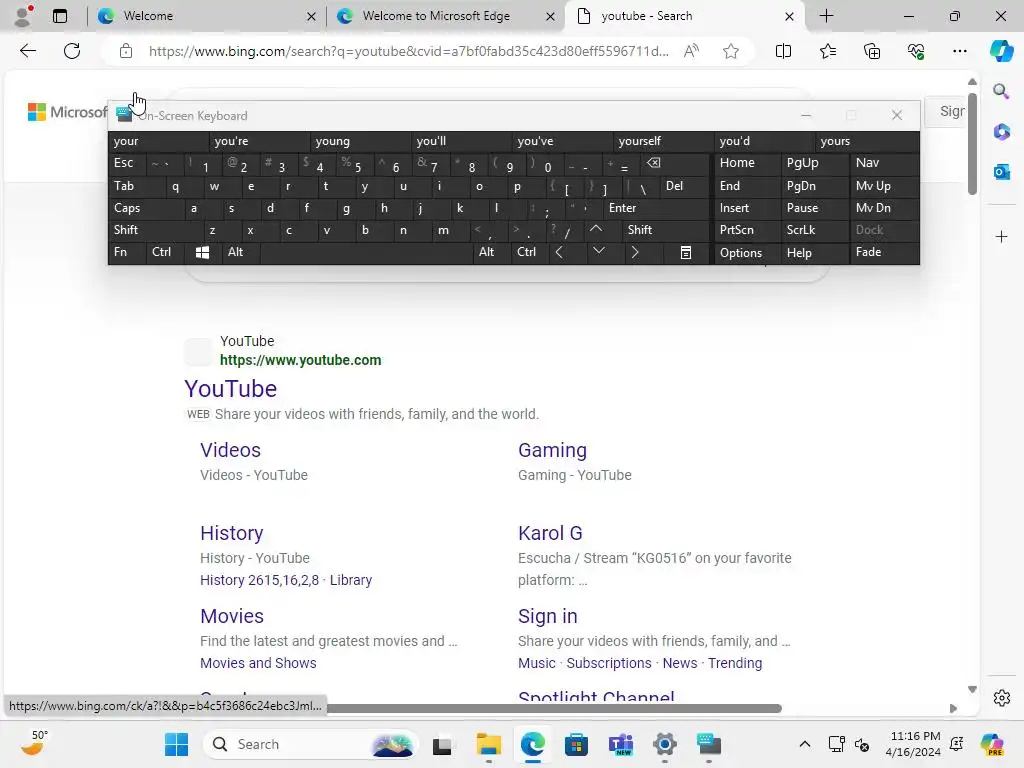Image resolution: width=1024 pixels, height=768 pixels.
Task: Open a new tab with plus
Action: point(826,16)
